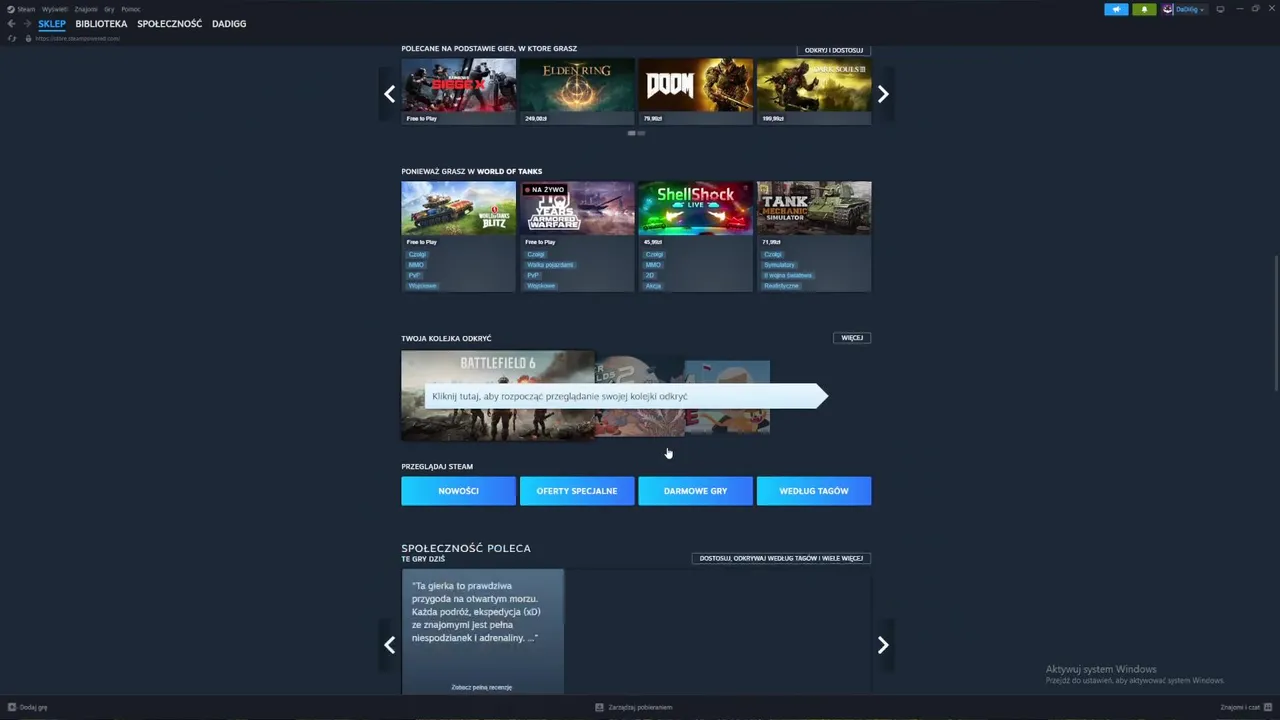1280x720 pixels.
Task: Go to previous community recommendation arrow
Action: [389, 645]
